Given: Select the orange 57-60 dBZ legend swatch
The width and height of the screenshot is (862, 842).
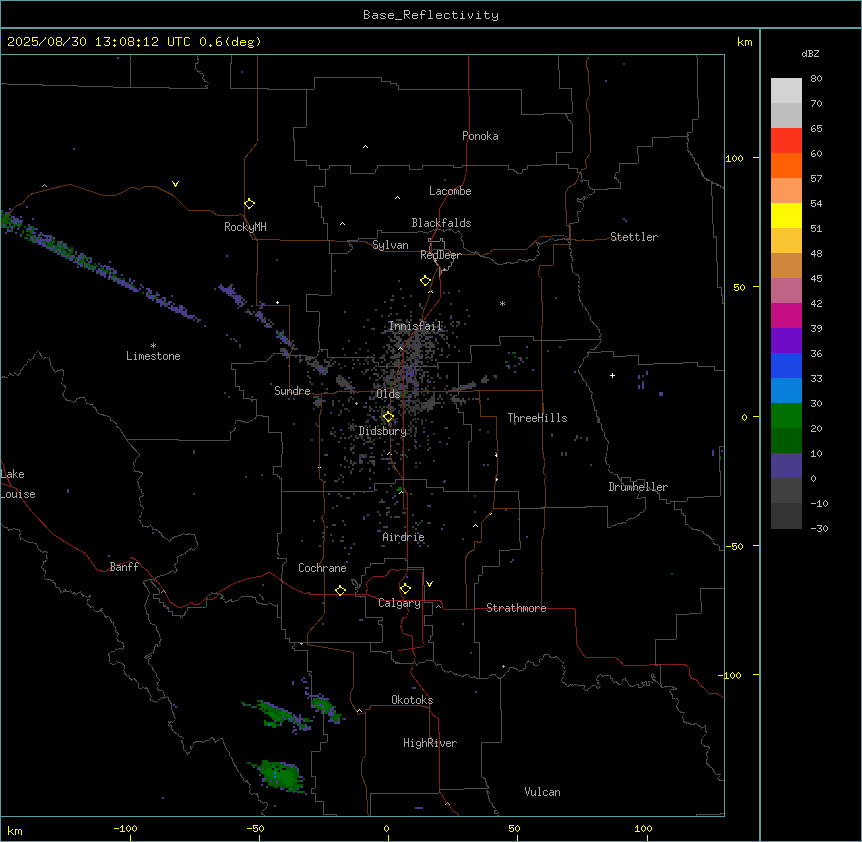Looking at the screenshot, I should (x=786, y=166).
